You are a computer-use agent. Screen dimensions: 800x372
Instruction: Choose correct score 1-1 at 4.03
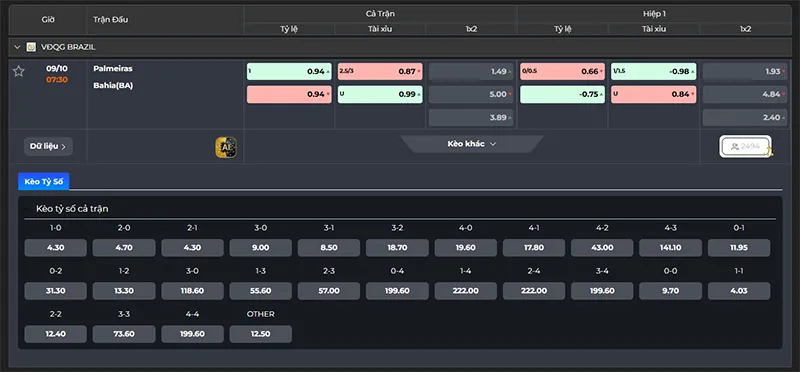point(739,291)
